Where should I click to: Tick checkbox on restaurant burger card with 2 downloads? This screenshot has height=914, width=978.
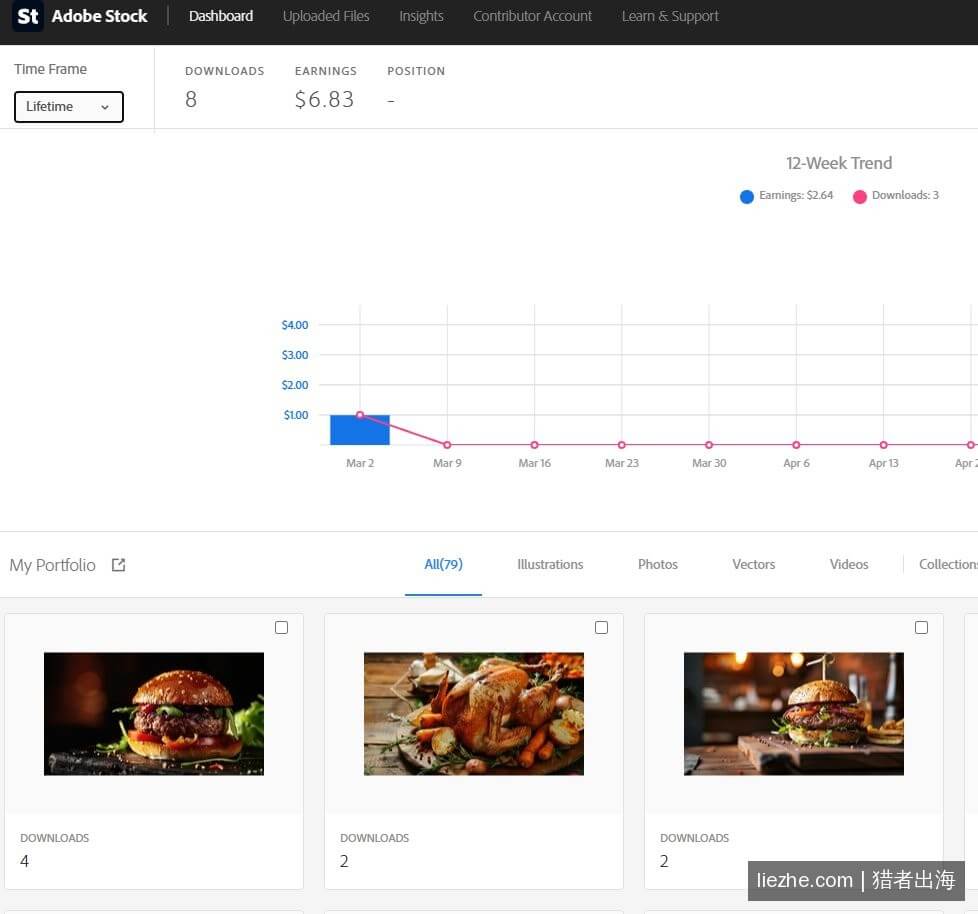[x=921, y=628]
